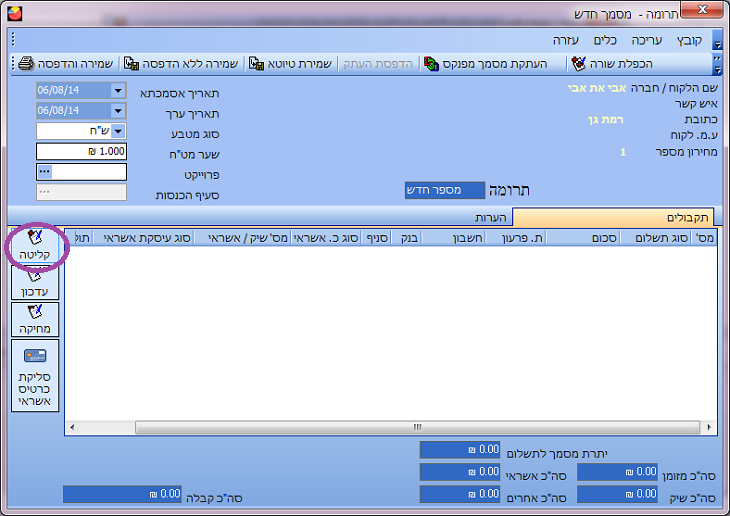The height and width of the screenshot is (516, 730).
Task: Open the עזרה menu
Action: click(x=566, y=41)
